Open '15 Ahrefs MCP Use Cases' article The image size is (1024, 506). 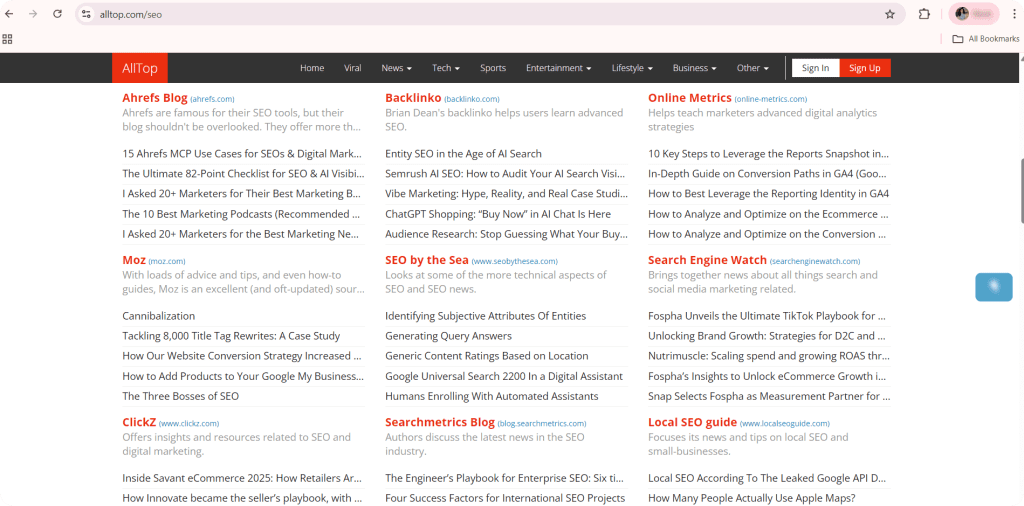pos(242,154)
